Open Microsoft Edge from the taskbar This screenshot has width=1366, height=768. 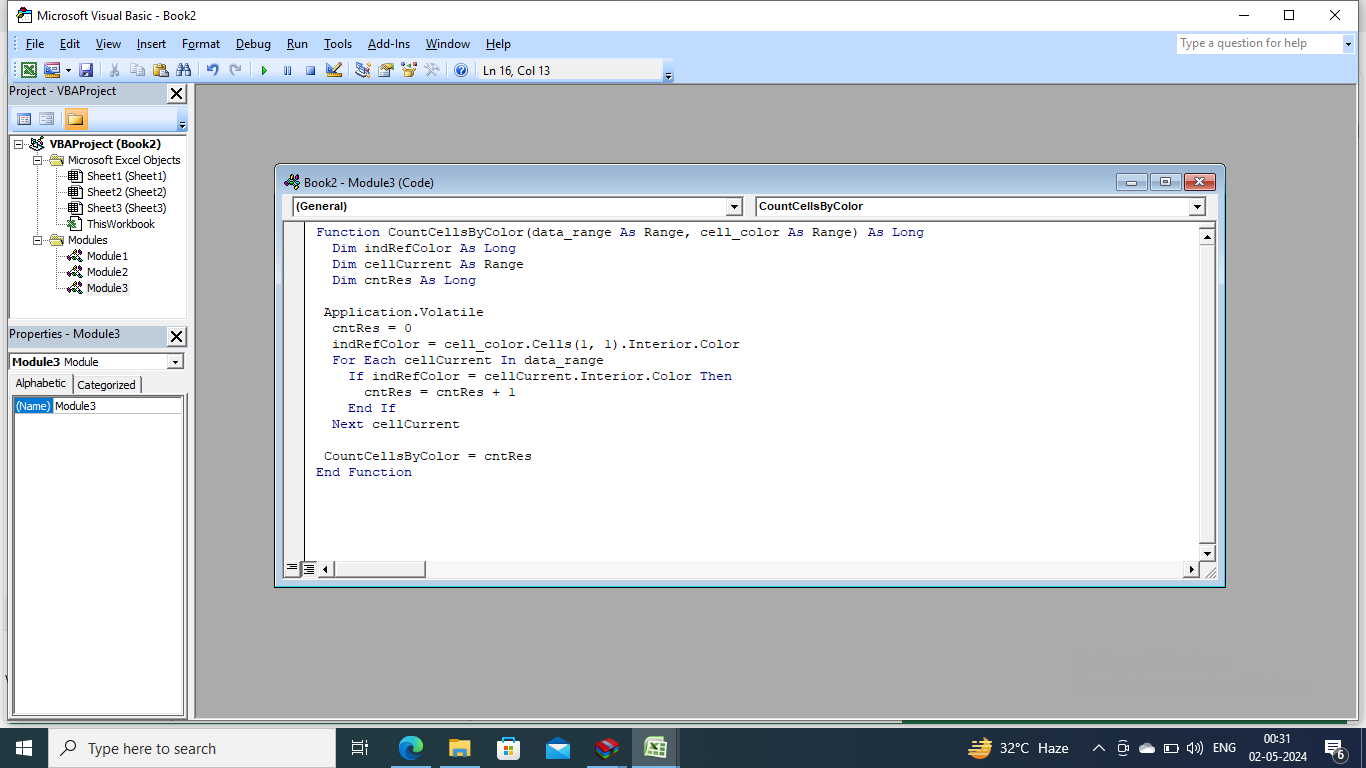(x=411, y=748)
